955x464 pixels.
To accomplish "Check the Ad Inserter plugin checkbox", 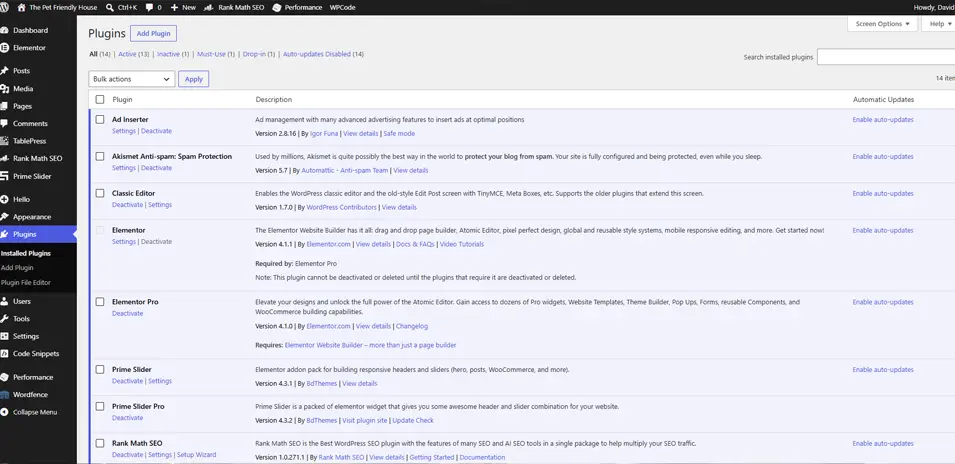I will (x=100, y=119).
